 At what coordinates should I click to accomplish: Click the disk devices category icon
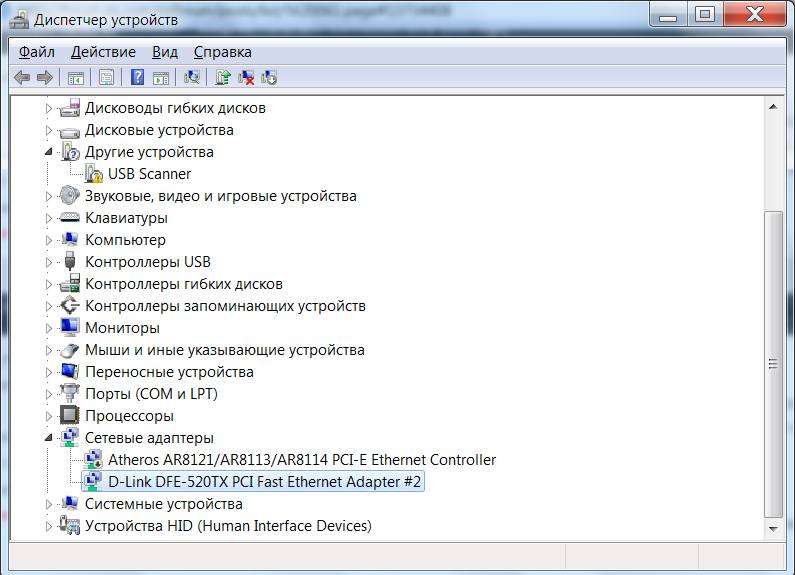(x=69, y=131)
